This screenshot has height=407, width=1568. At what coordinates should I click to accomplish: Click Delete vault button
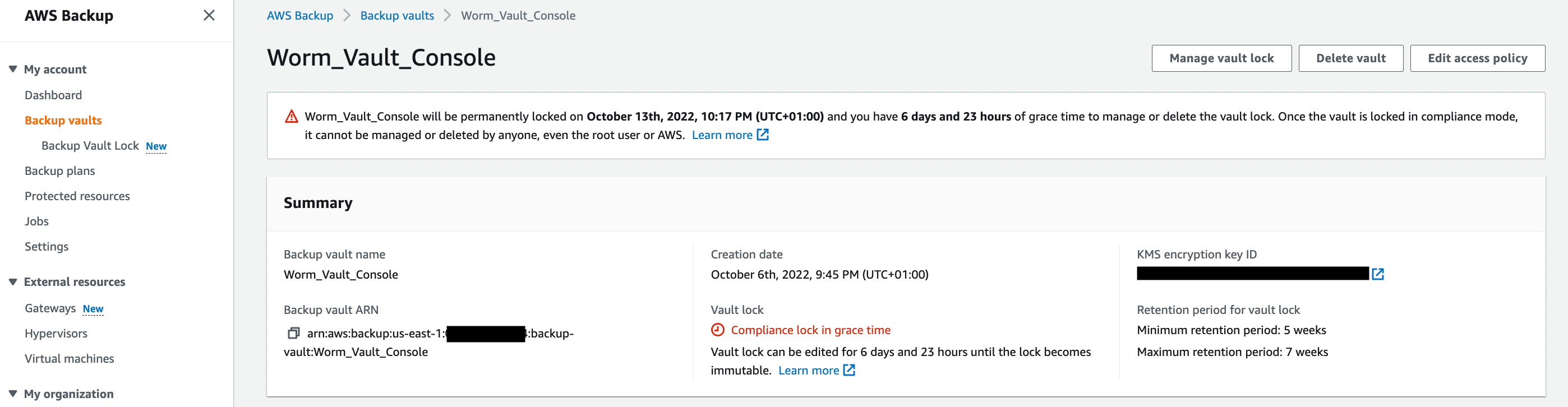tap(1350, 58)
